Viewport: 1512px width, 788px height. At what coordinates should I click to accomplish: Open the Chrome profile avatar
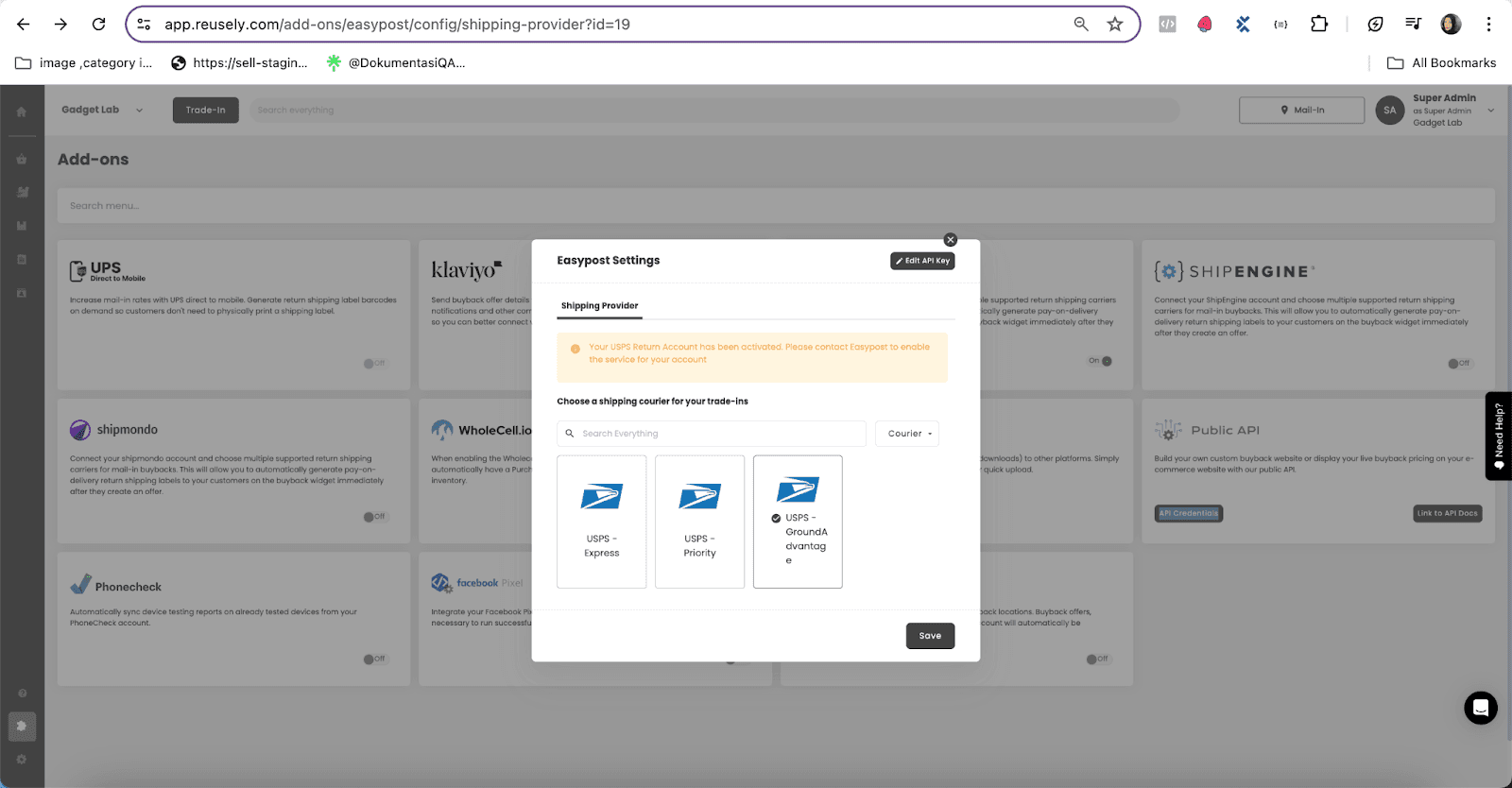coord(1451,25)
